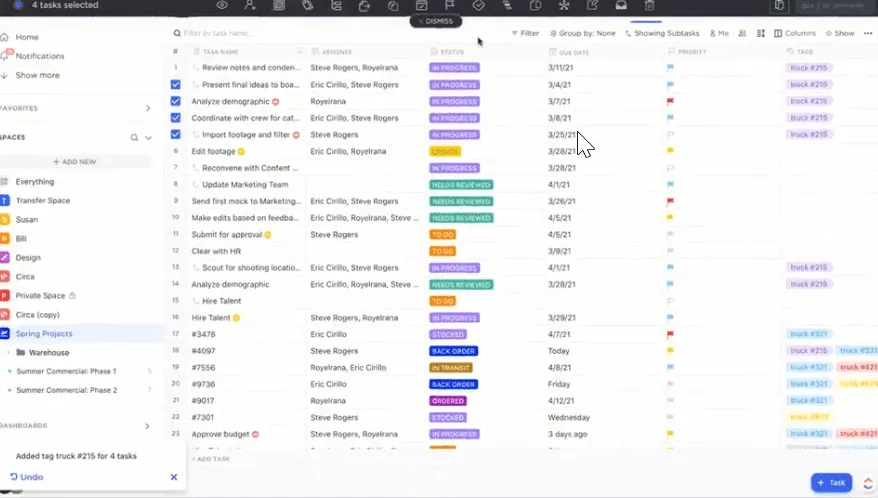This screenshot has width=878, height=498.
Task: Click Undo in the notification toast
Action: 26,477
